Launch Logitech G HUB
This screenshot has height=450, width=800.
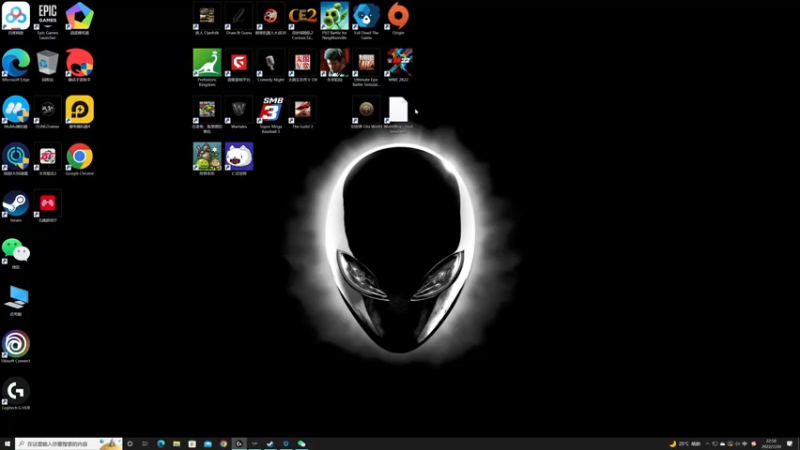pos(16,393)
